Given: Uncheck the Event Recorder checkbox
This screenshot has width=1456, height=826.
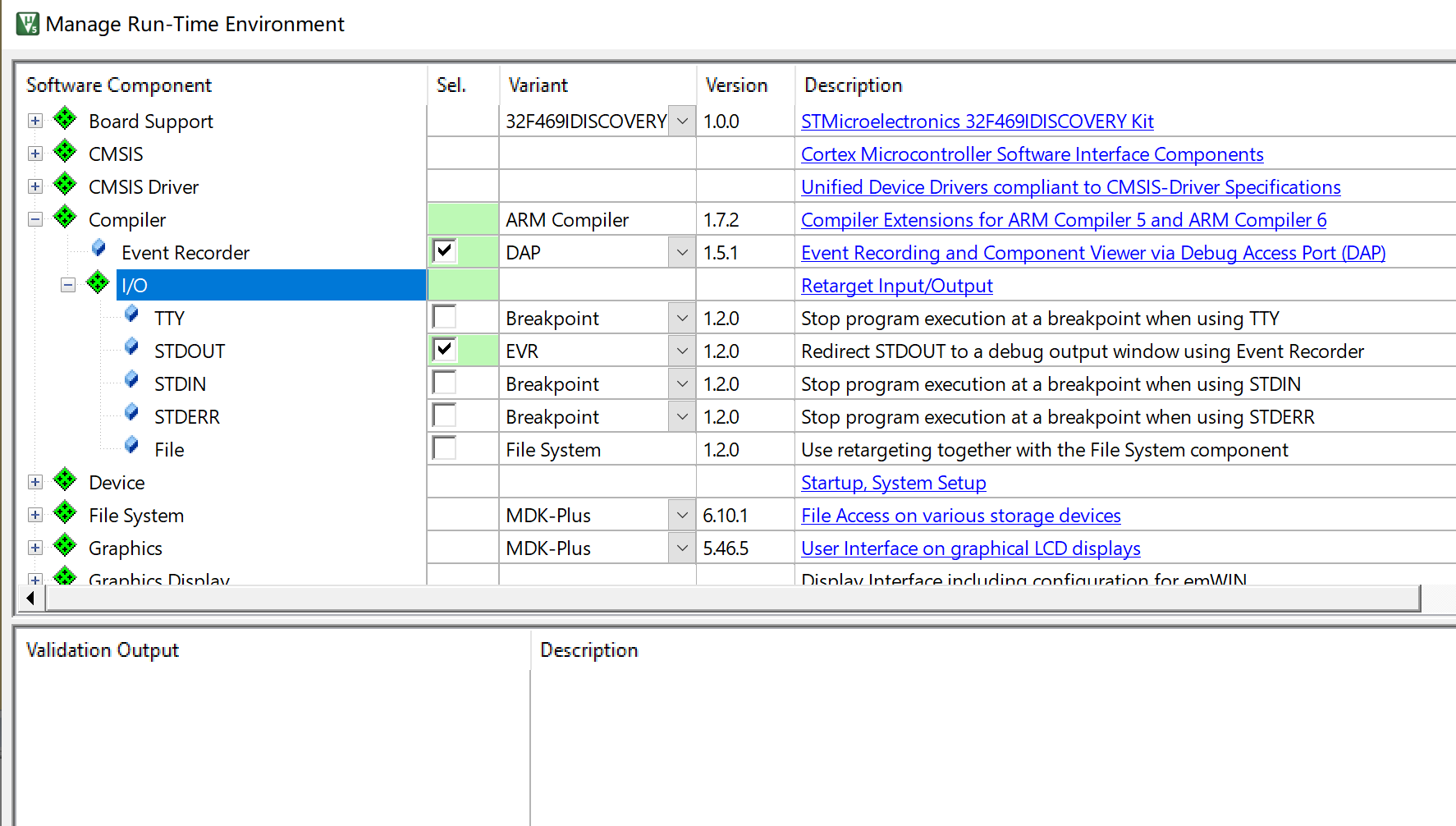Looking at the screenshot, I should (x=444, y=251).
